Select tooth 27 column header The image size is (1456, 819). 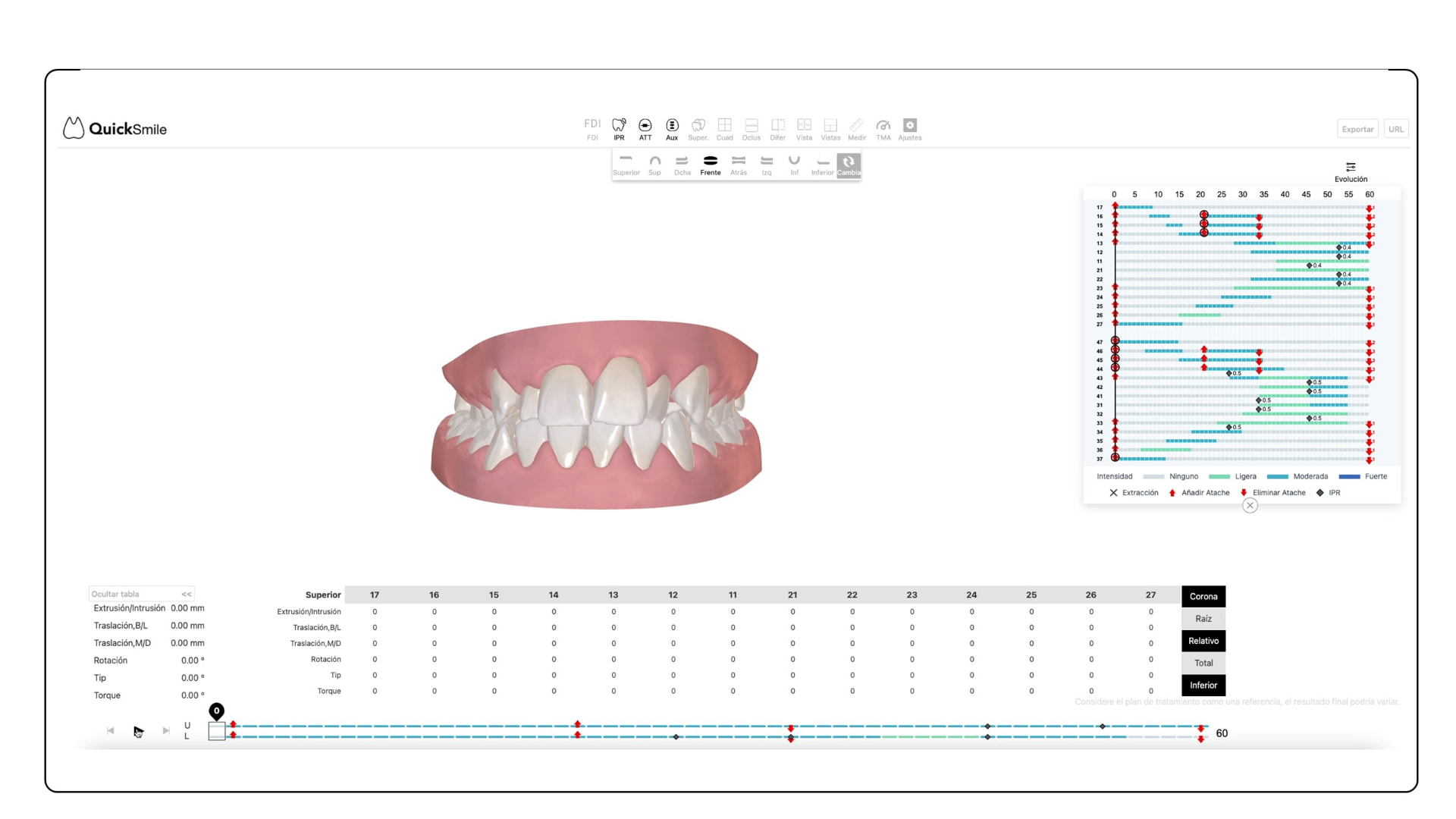[1151, 595]
